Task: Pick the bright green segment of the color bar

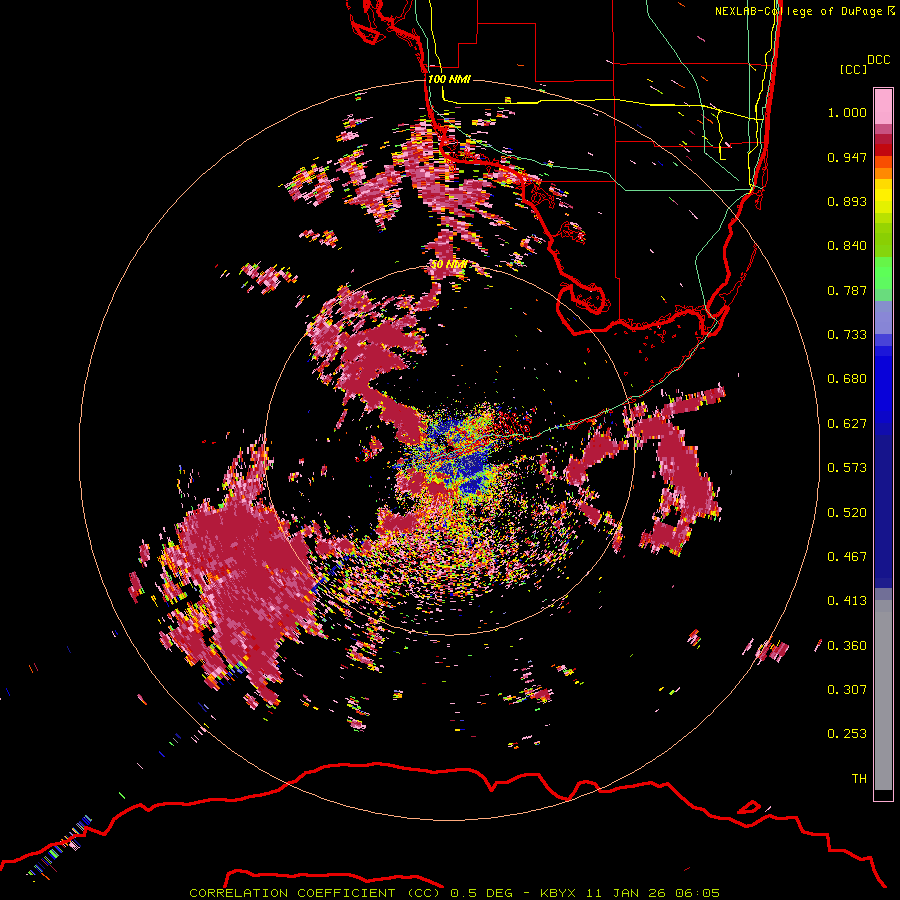Action: coord(883,273)
